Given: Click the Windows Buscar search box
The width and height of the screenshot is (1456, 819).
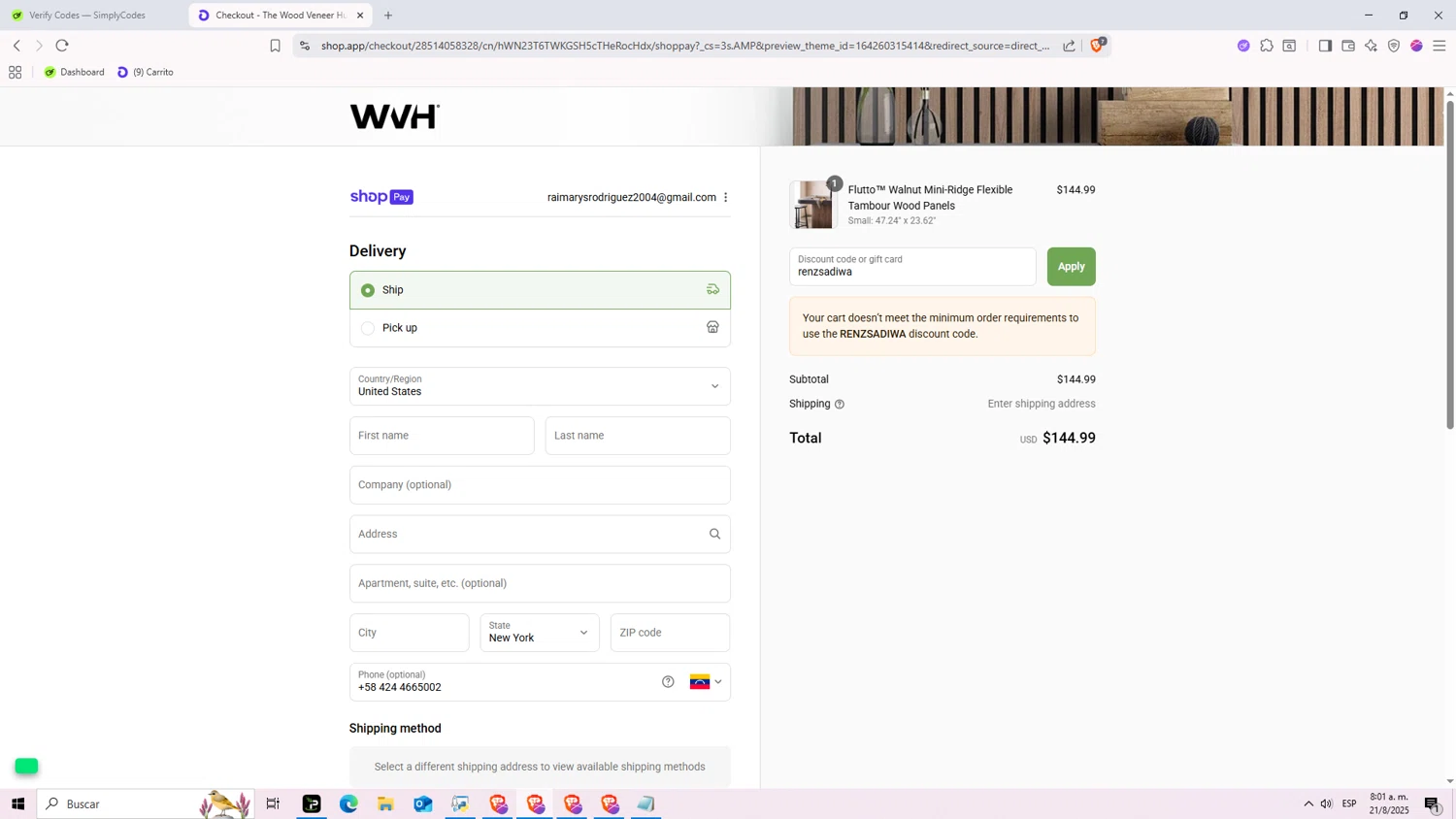Looking at the screenshot, I should click(x=146, y=803).
